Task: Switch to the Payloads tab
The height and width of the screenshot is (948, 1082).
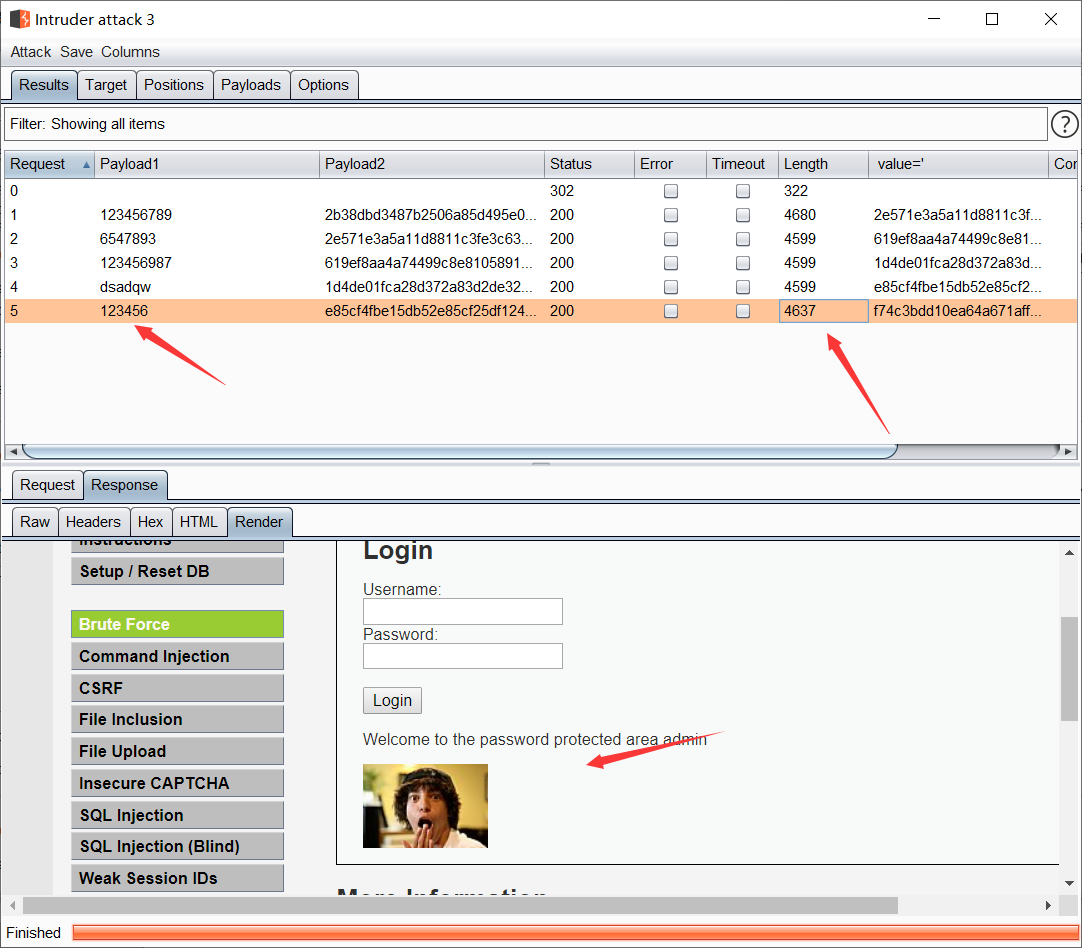Action: [251, 85]
